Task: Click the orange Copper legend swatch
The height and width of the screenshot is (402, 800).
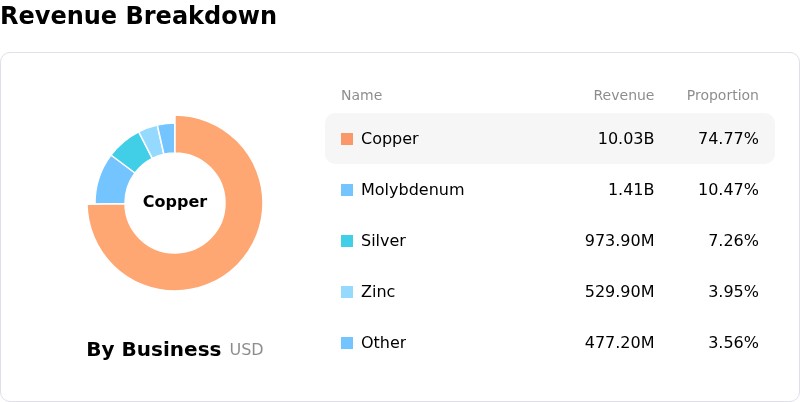Action: [347, 139]
